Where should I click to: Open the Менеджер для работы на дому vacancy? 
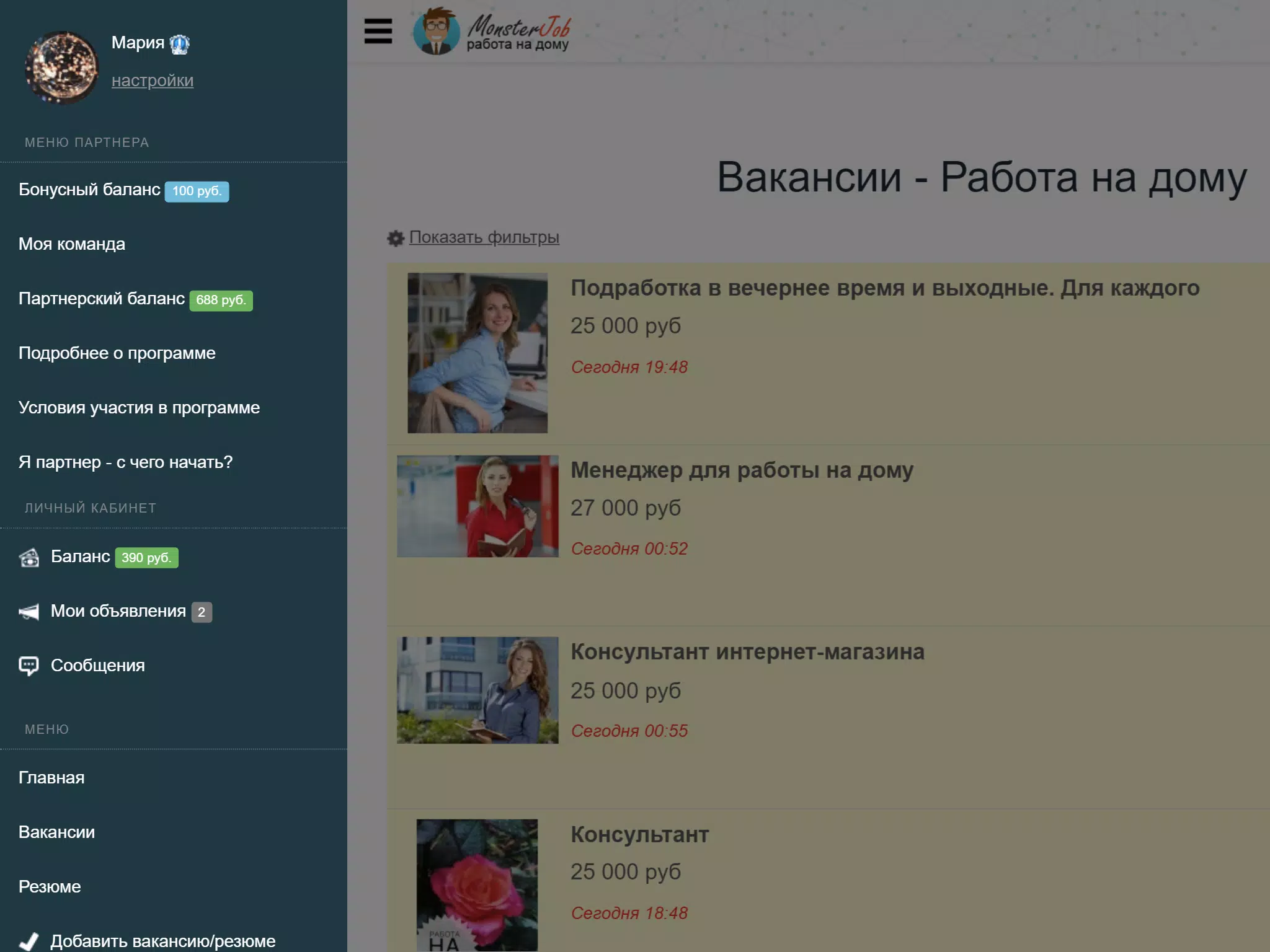742,470
